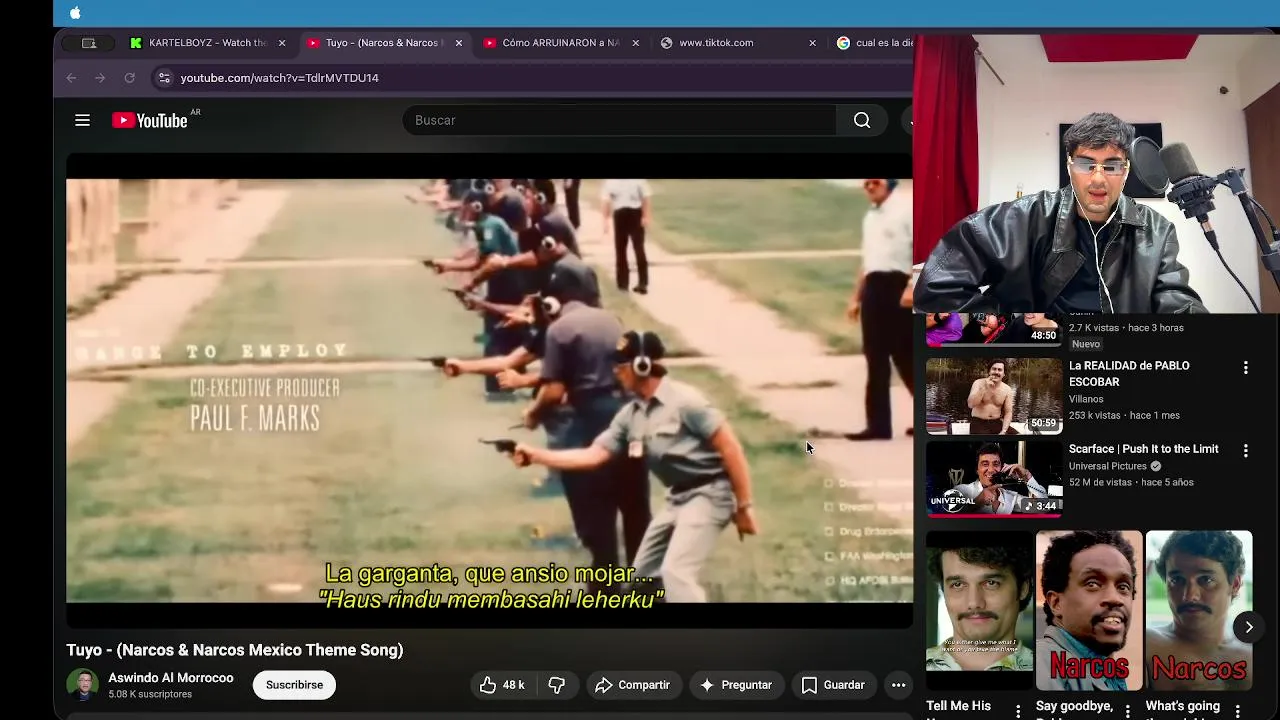The width and height of the screenshot is (1280, 720).
Task: Click the search magnifier button
Action: (862, 120)
